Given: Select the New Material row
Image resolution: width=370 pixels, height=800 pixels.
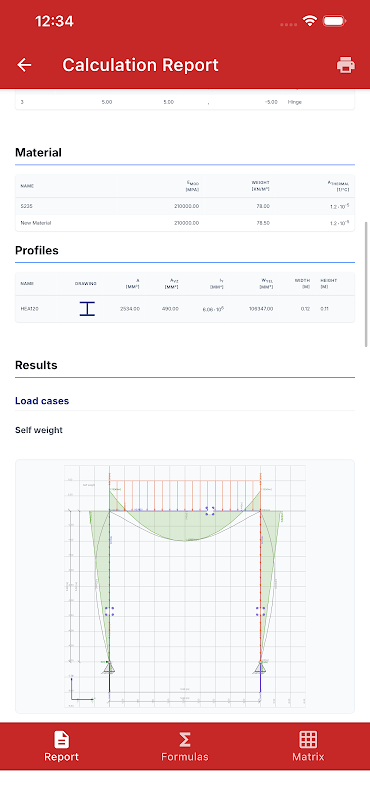Looking at the screenshot, I should pyautogui.click(x=185, y=223).
